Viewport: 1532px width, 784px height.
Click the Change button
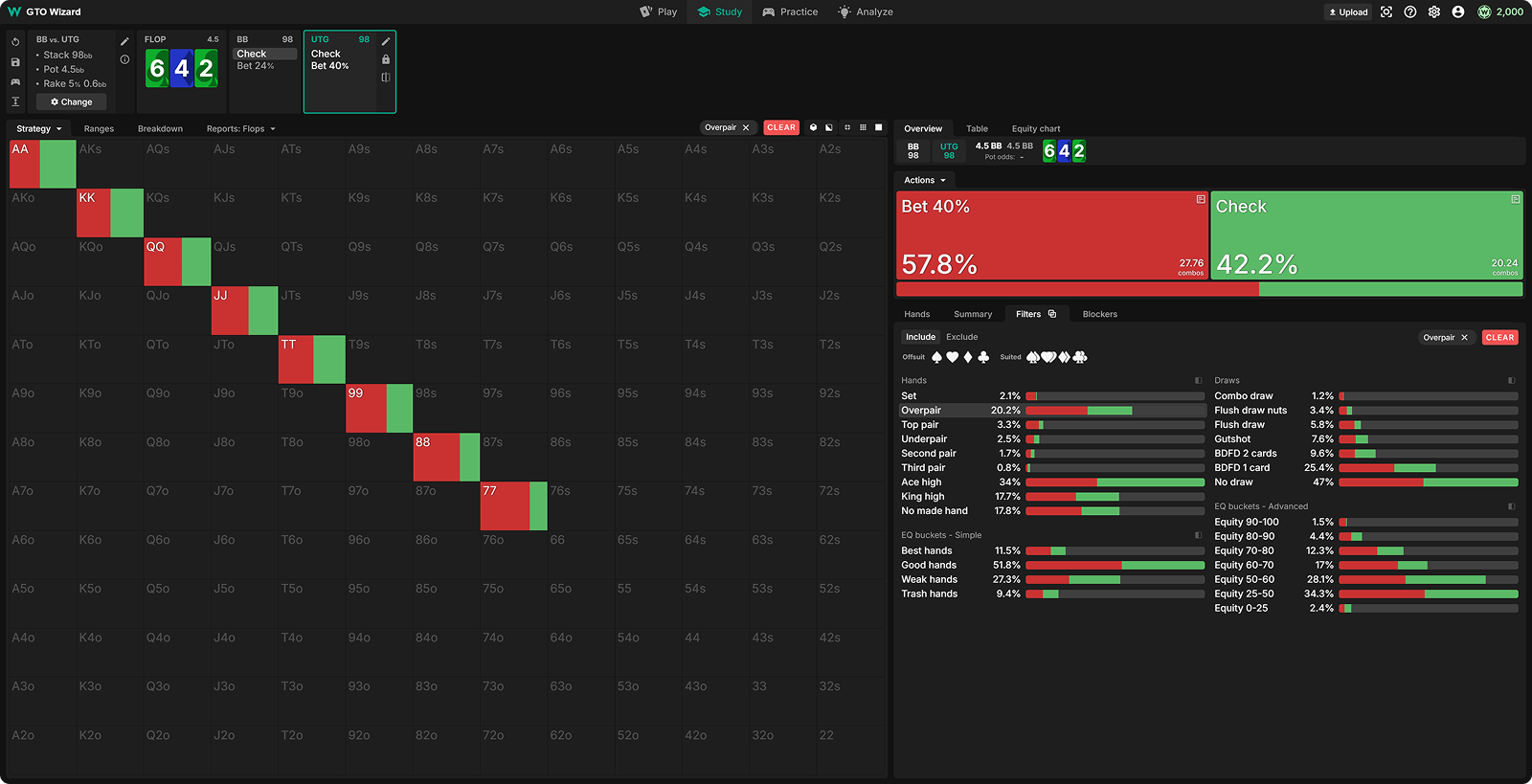pos(72,101)
